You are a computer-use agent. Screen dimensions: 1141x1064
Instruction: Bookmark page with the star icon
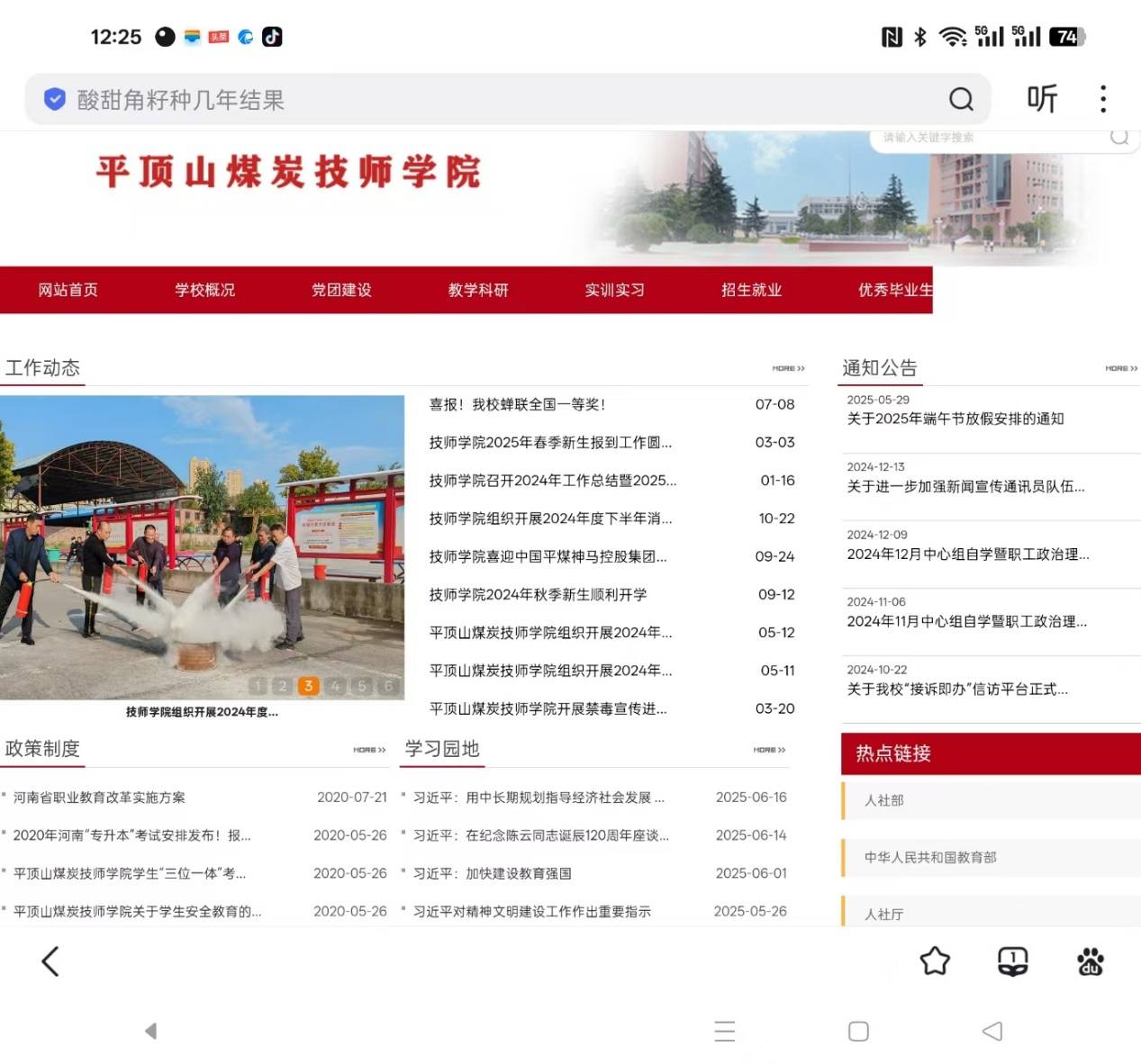(935, 961)
